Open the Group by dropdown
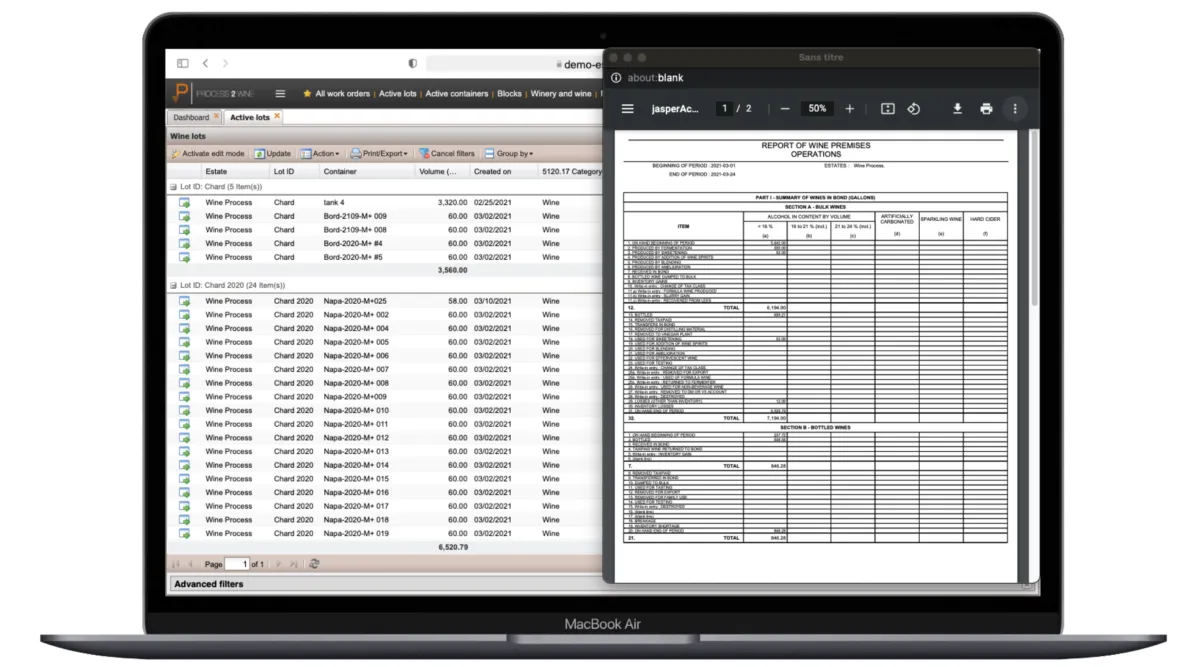The image size is (1200, 667). 509,154
